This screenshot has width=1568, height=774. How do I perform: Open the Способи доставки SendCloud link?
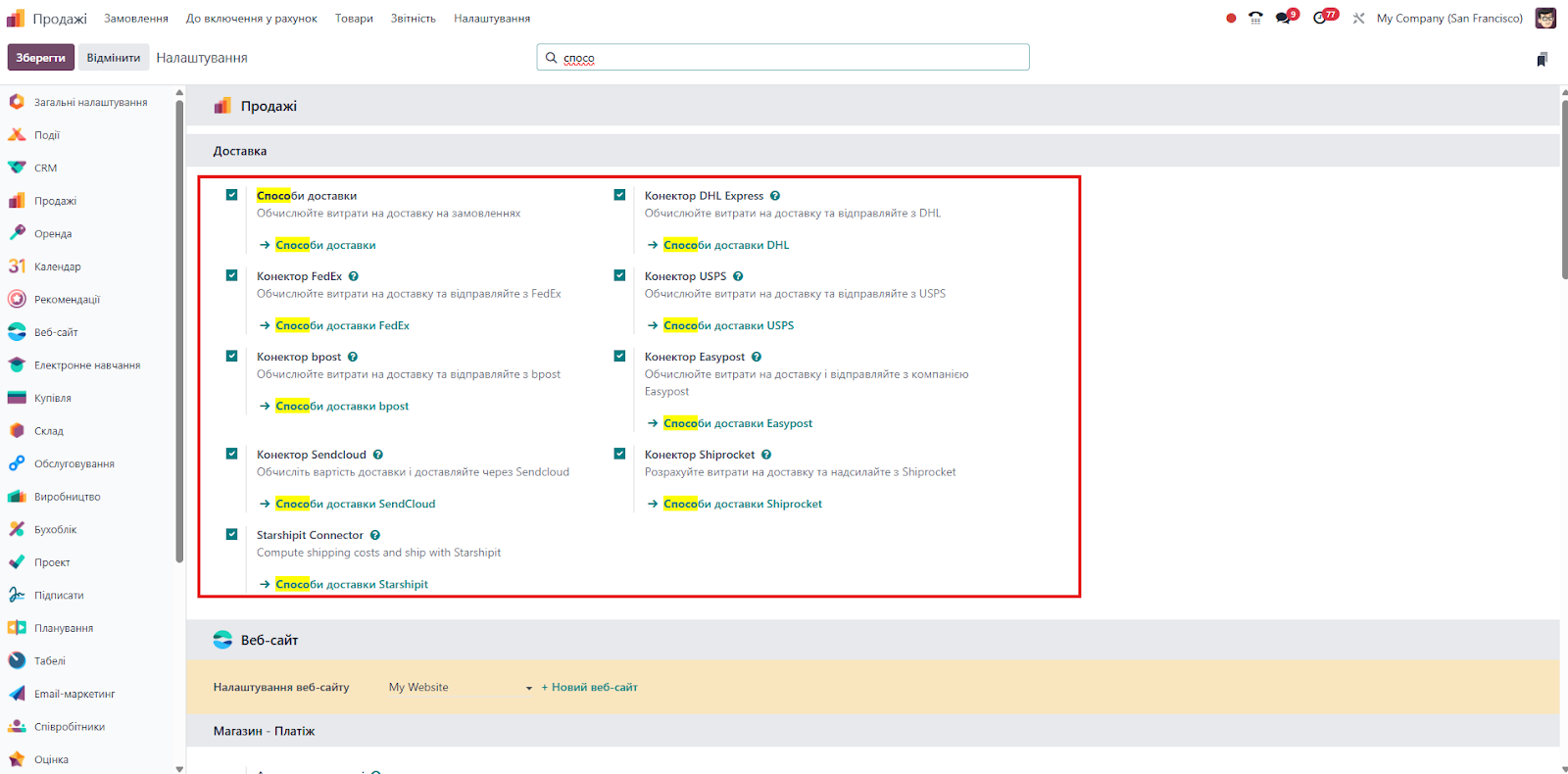point(356,504)
